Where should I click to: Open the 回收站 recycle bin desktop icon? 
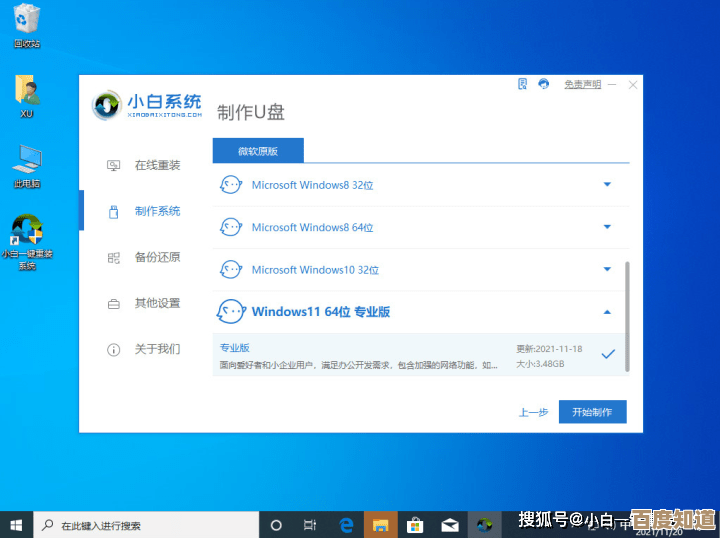tap(27, 25)
